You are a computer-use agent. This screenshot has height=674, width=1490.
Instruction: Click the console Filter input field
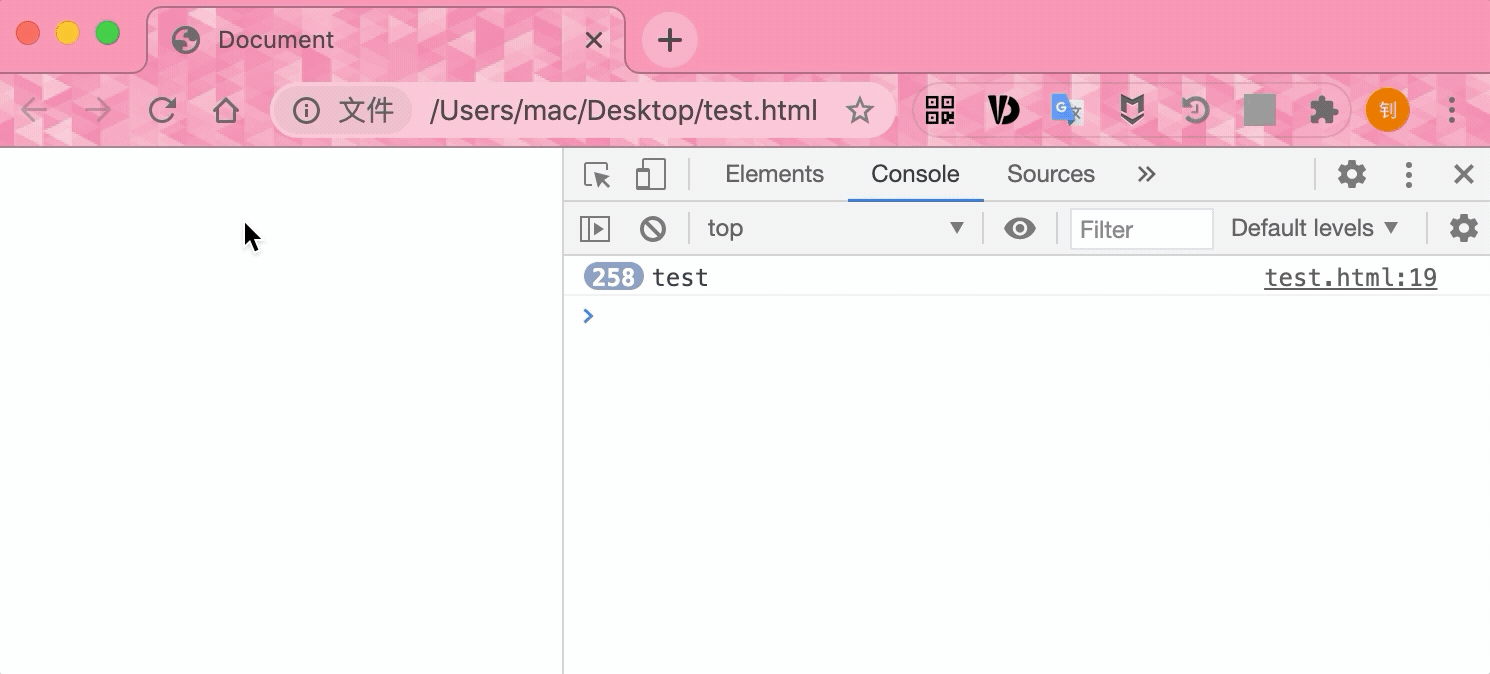click(1141, 229)
